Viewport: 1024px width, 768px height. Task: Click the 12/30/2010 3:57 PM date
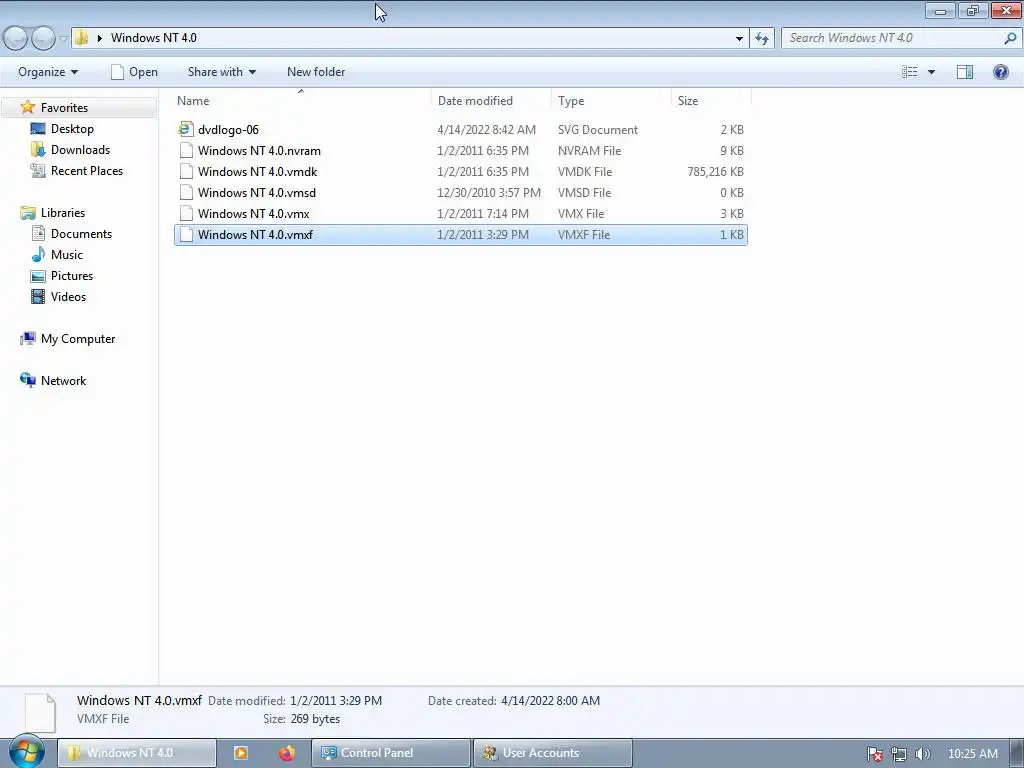(489, 192)
